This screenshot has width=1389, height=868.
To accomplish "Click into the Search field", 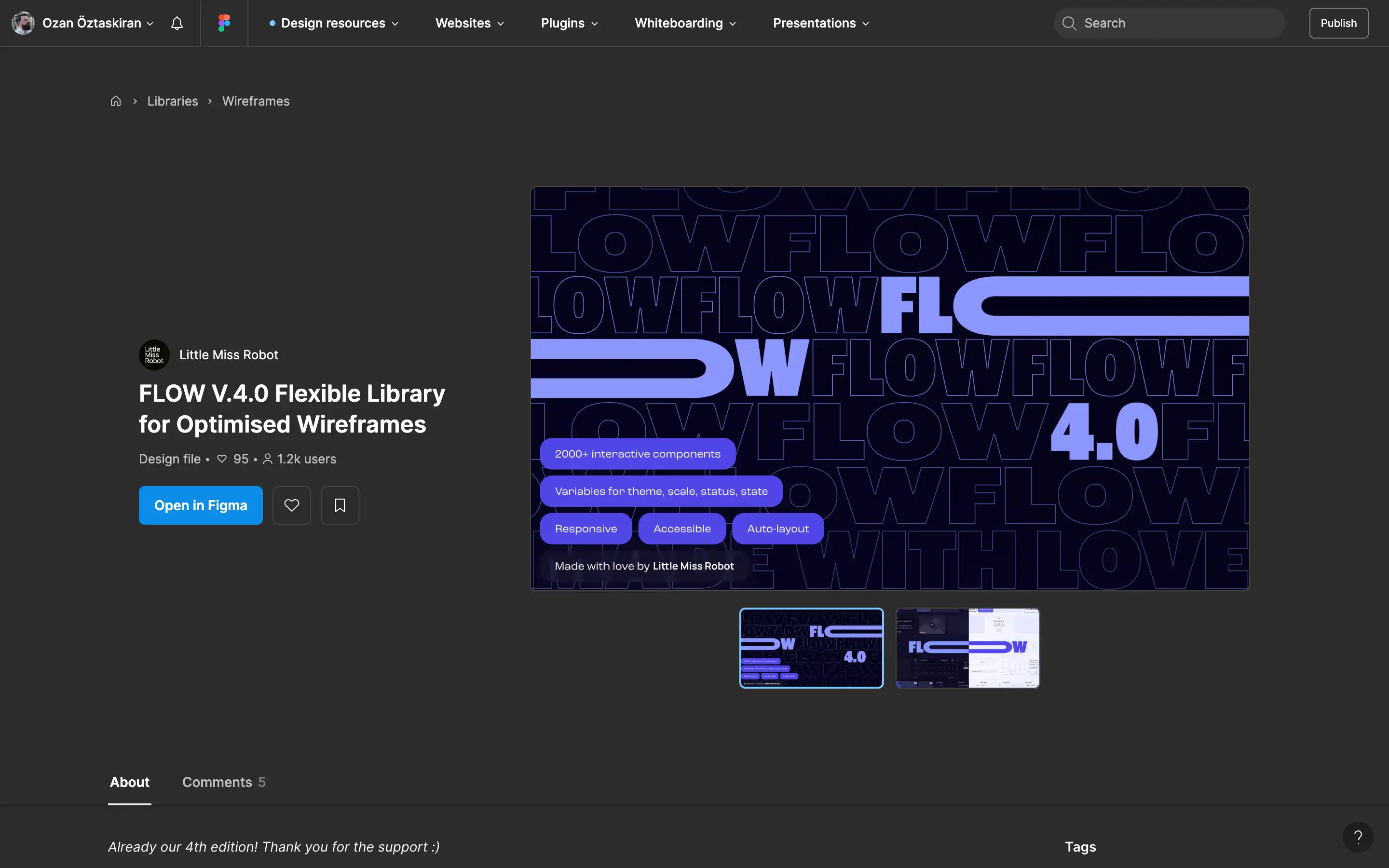I will tap(1169, 23).
